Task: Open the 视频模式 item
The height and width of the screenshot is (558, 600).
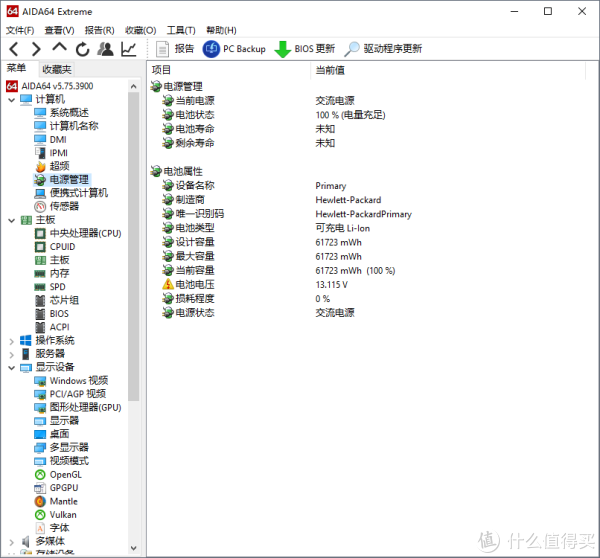Action: pos(62,461)
